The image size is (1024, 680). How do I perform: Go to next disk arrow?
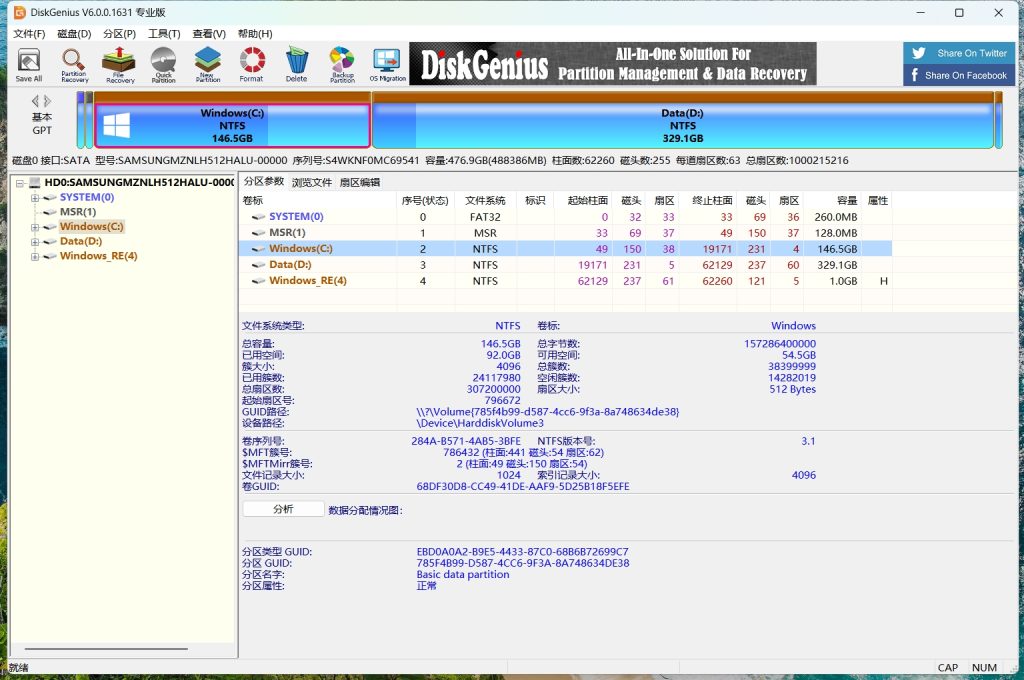tap(48, 101)
